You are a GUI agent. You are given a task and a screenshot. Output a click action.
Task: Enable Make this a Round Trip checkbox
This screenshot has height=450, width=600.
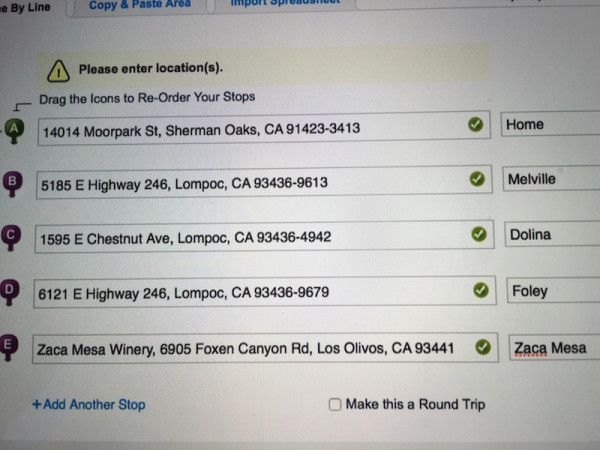click(x=335, y=404)
